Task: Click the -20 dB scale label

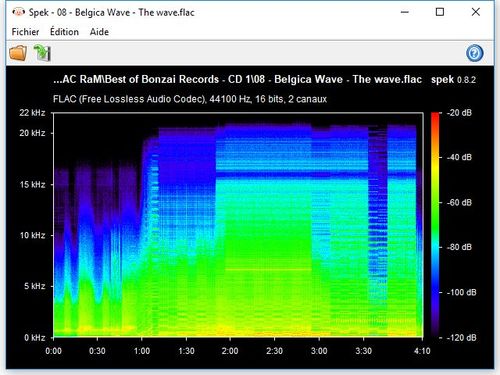Action: tap(459, 113)
